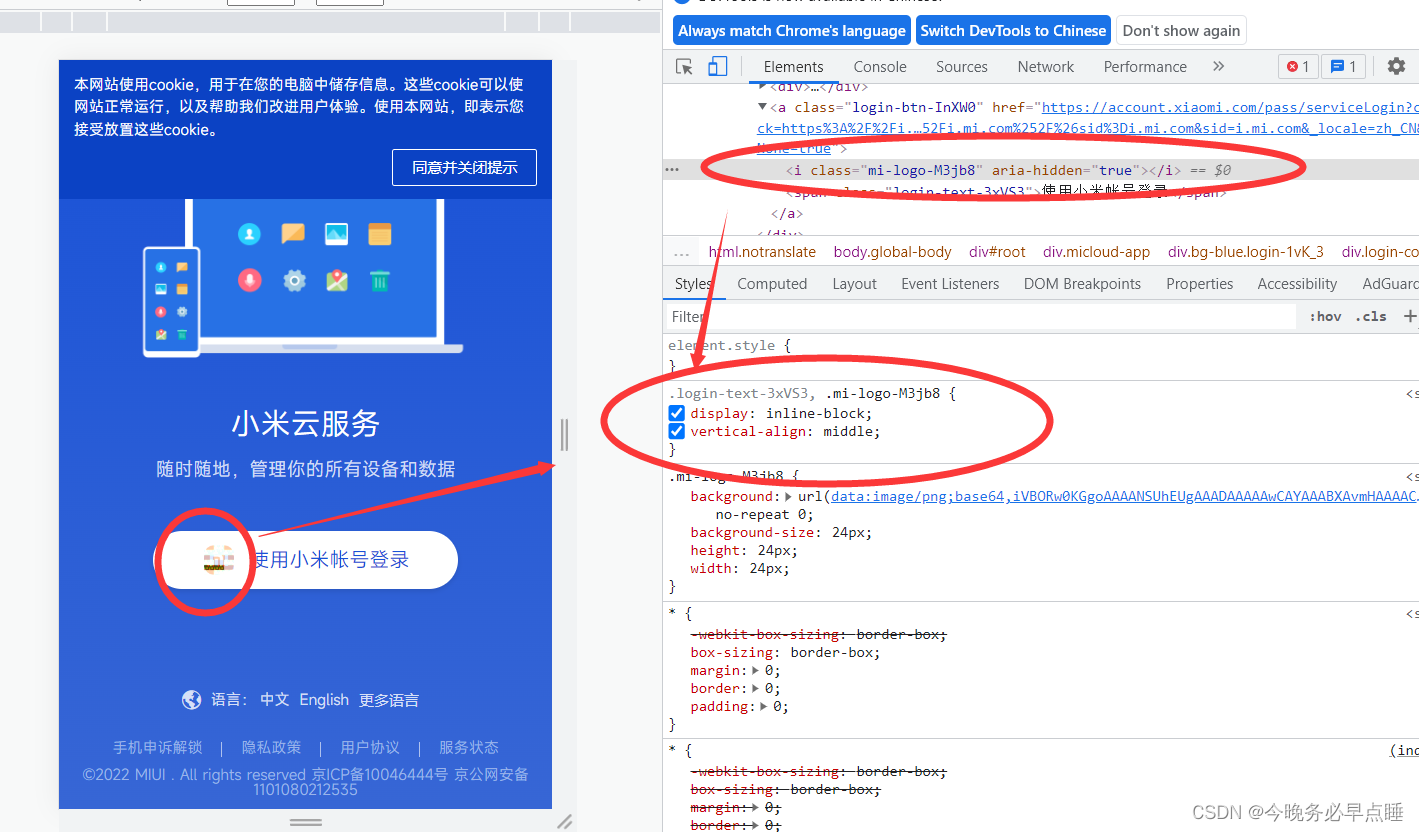Select the mi-logo-M3jb8 i element row
Image resolution: width=1419 pixels, height=832 pixels.
click(1040, 170)
